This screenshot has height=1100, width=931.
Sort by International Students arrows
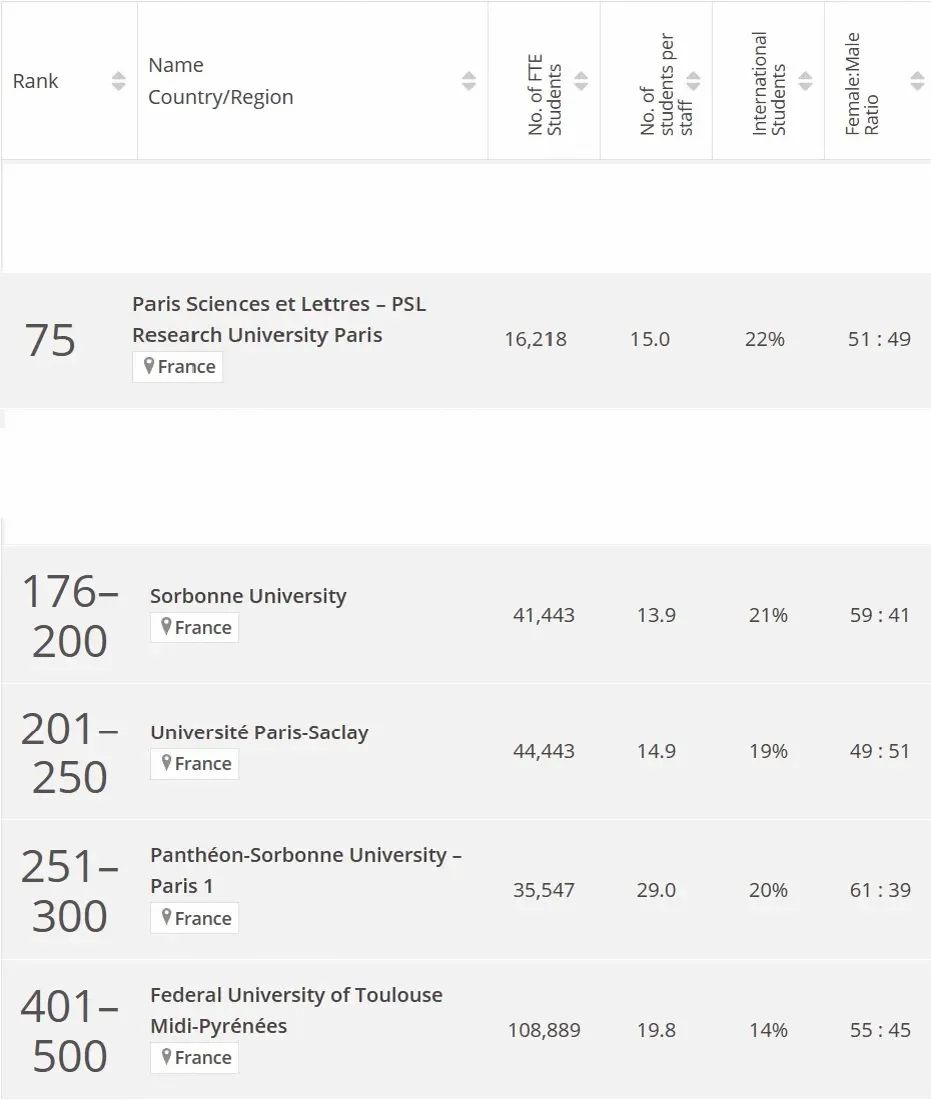point(805,81)
